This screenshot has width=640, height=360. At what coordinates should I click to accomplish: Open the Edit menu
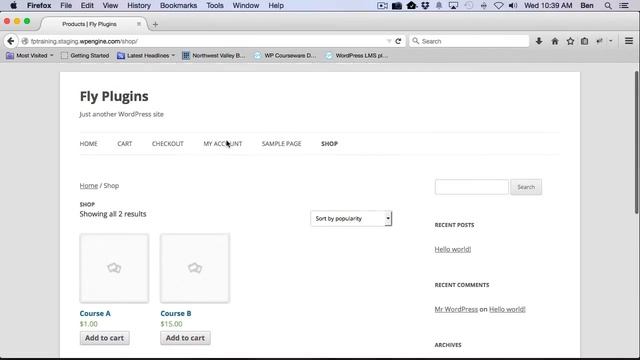coord(87,5)
